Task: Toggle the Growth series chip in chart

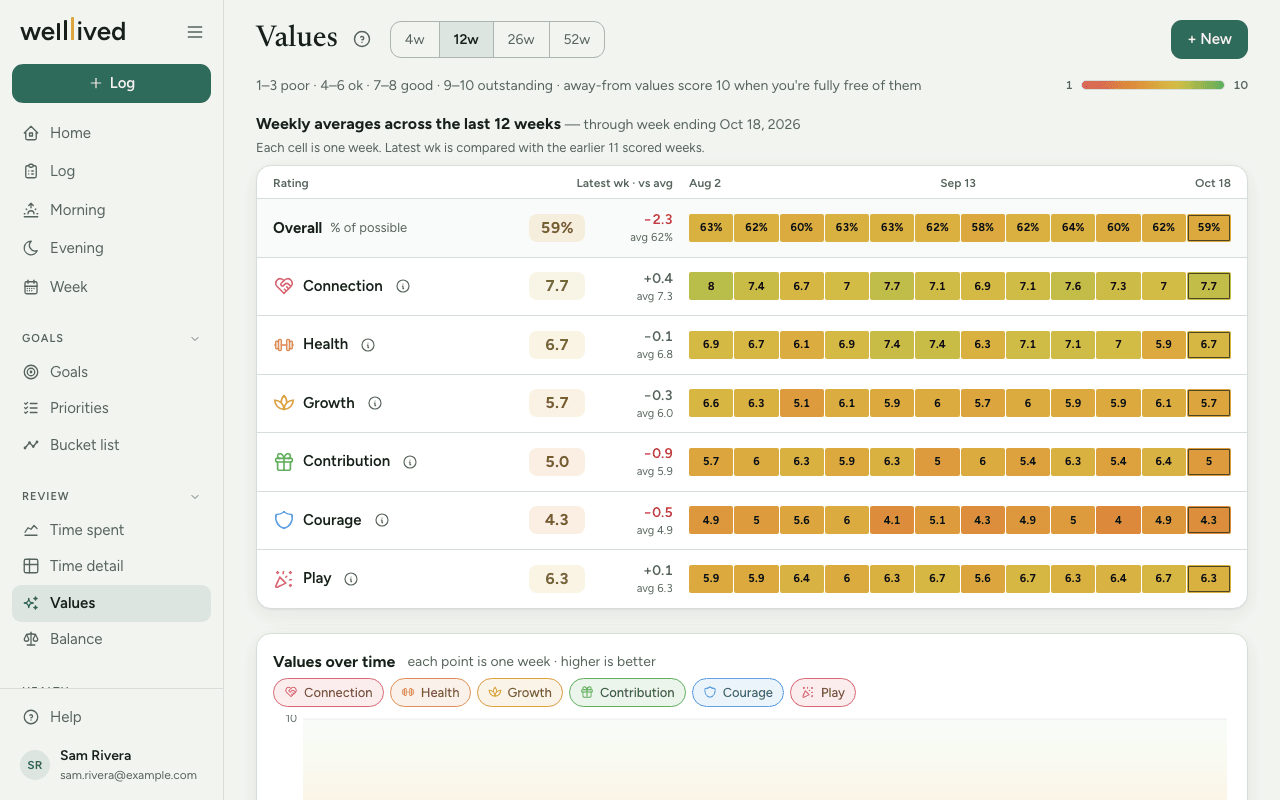Action: (520, 693)
